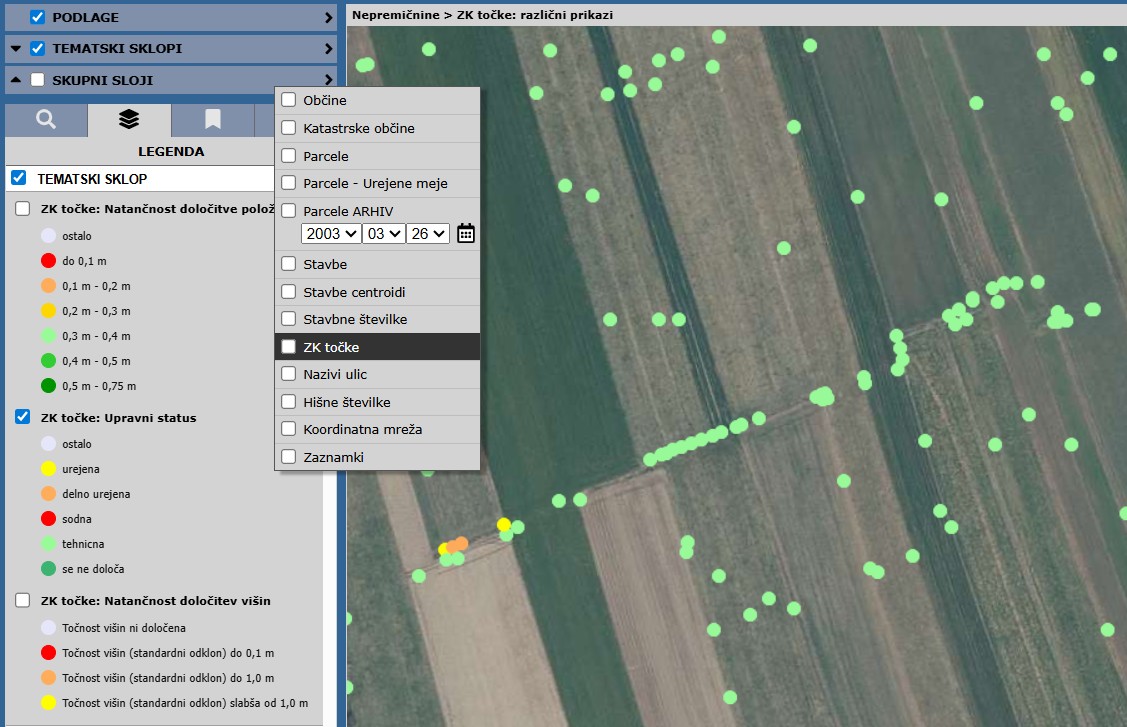
Task: Expand PODLAGE section with right chevron
Action: point(328,18)
